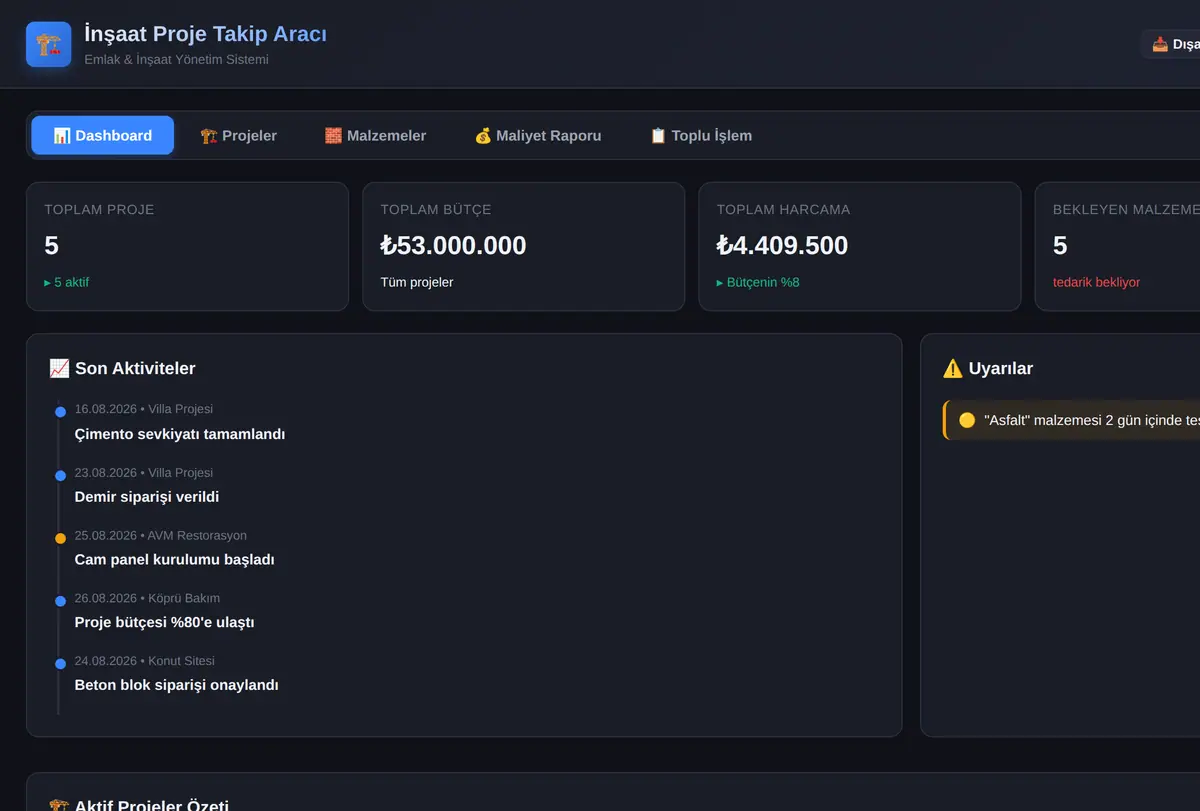Click the Bütçenin %8 text
The height and width of the screenshot is (811, 1200).
tap(758, 282)
